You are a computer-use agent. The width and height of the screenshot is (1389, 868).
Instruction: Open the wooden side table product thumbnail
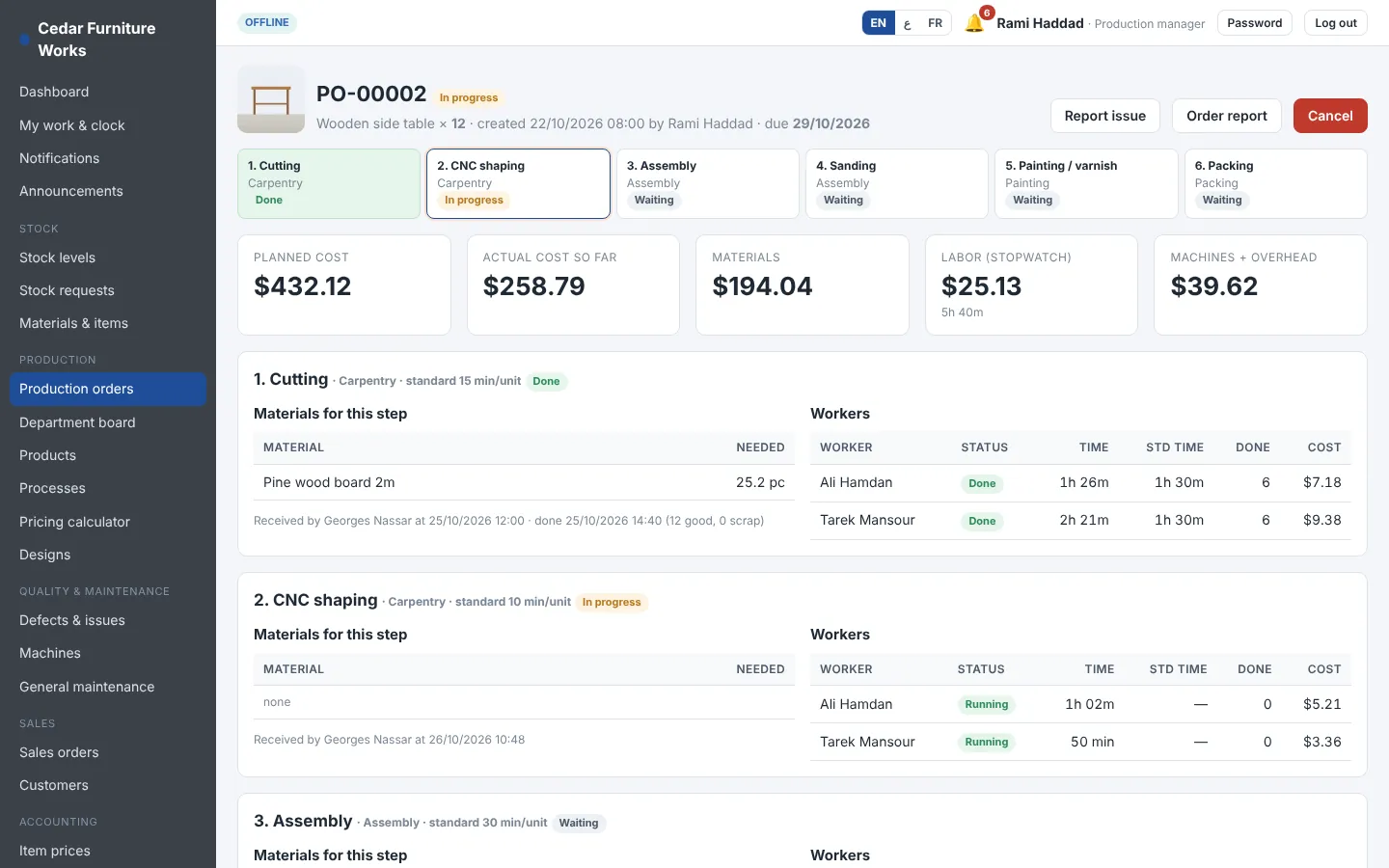(x=271, y=99)
